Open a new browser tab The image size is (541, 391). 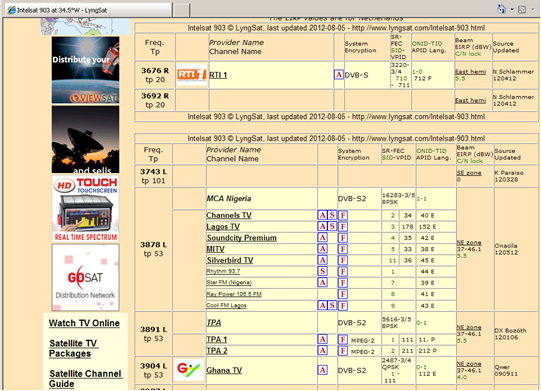click(181, 10)
